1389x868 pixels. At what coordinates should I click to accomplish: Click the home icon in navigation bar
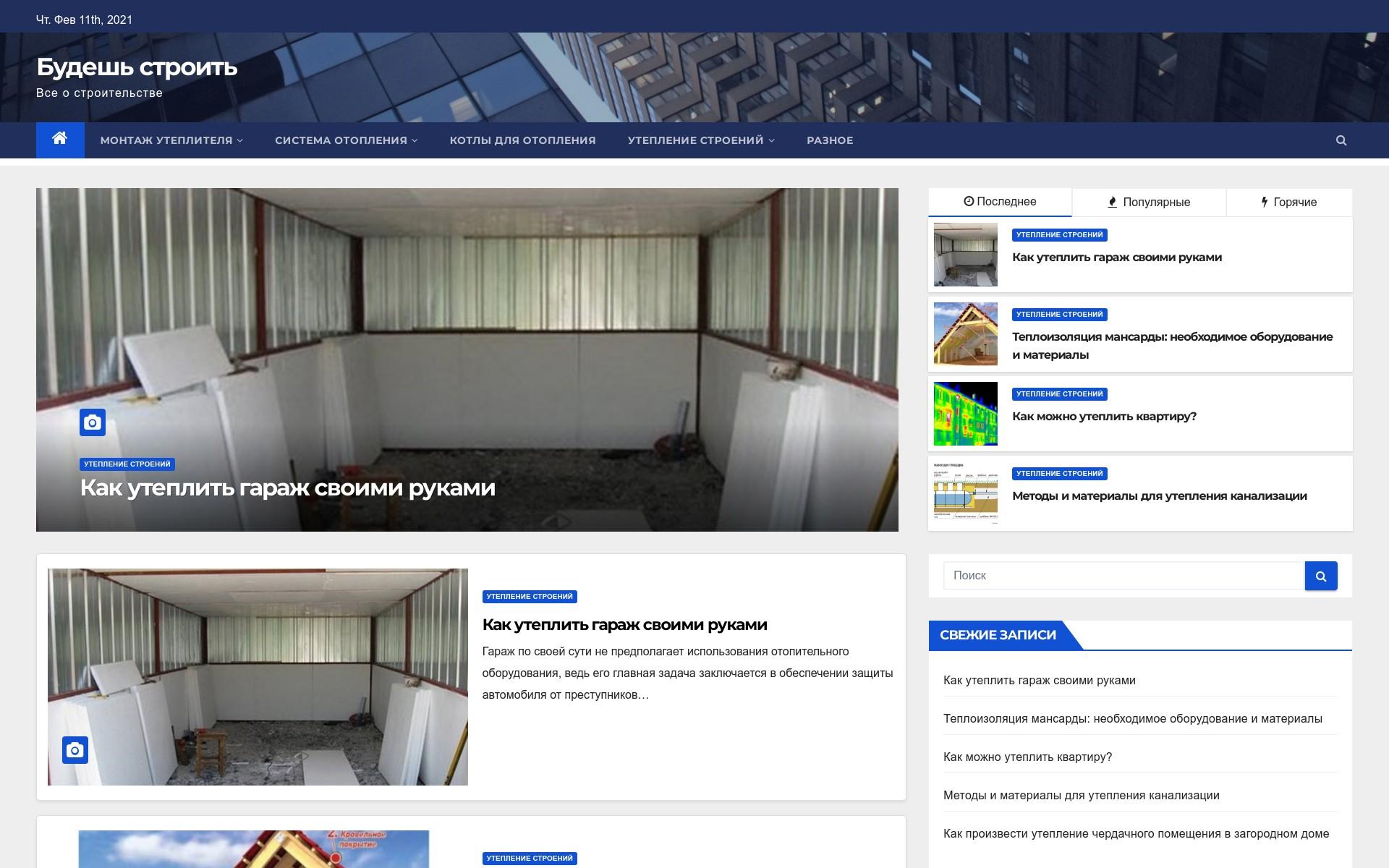[x=60, y=140]
